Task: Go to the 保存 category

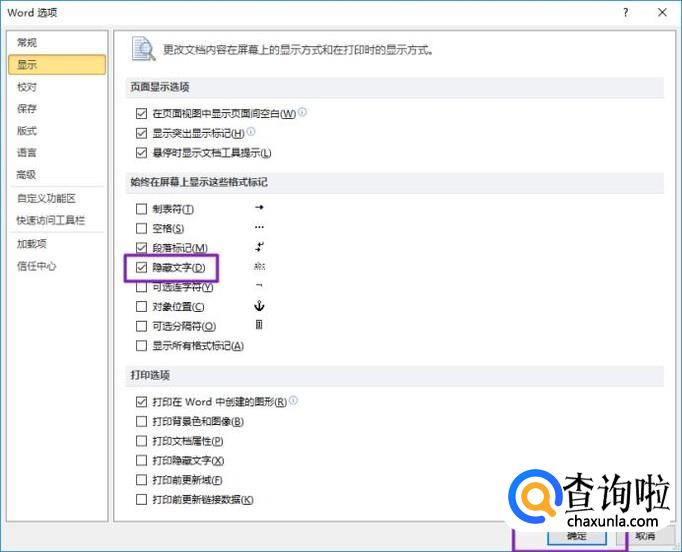Action: pyautogui.click(x=27, y=109)
